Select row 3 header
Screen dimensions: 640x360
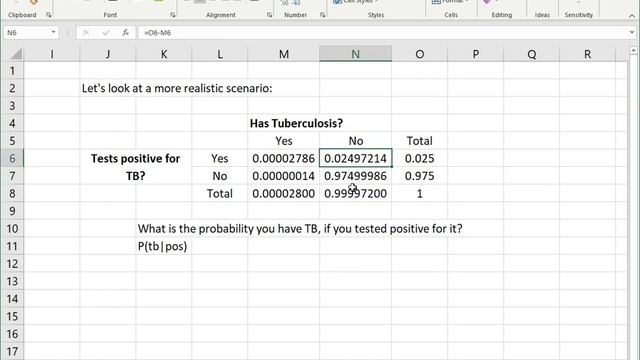coord(12,106)
